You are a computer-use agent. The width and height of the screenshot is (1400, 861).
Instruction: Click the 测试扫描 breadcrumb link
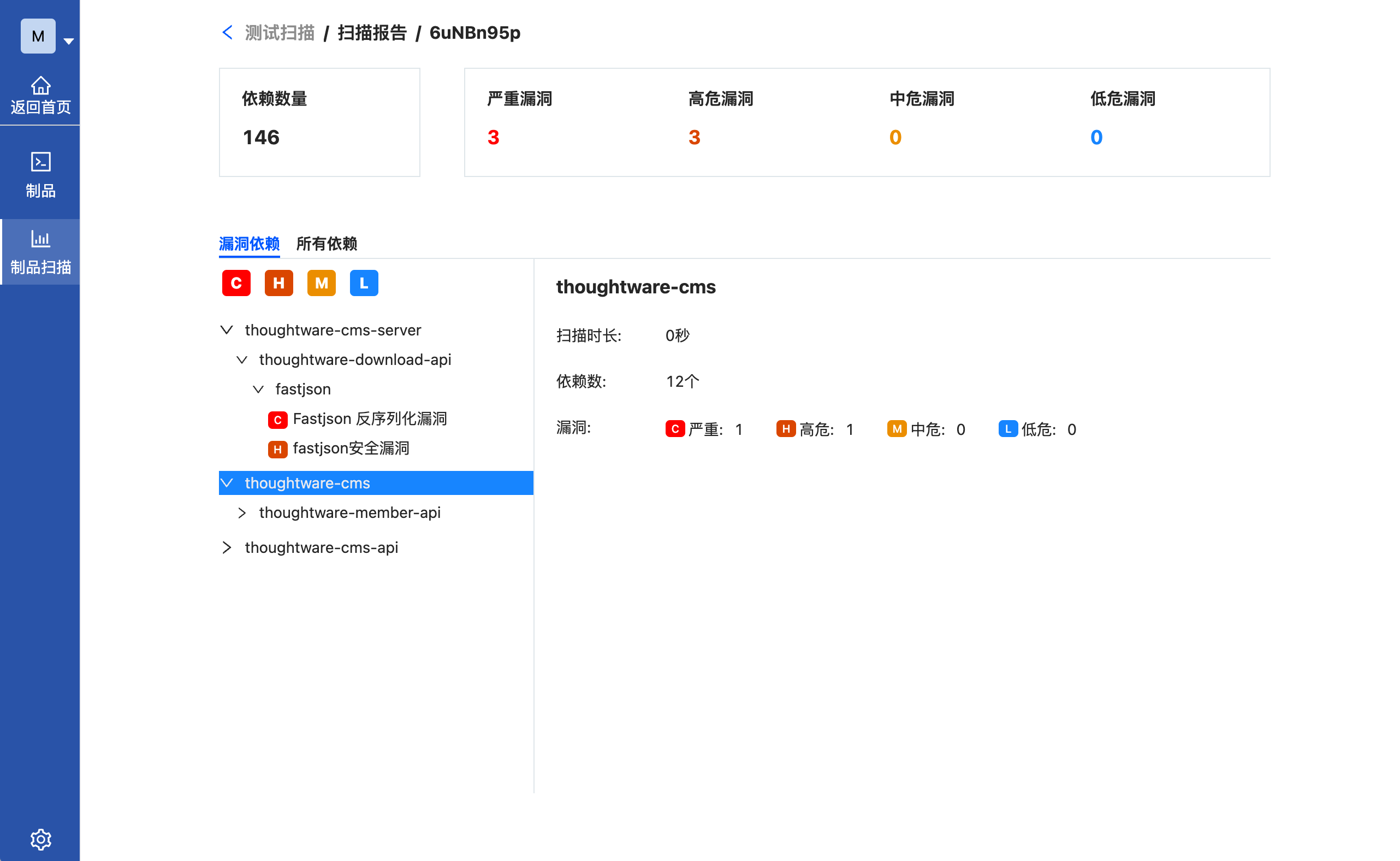click(x=280, y=32)
